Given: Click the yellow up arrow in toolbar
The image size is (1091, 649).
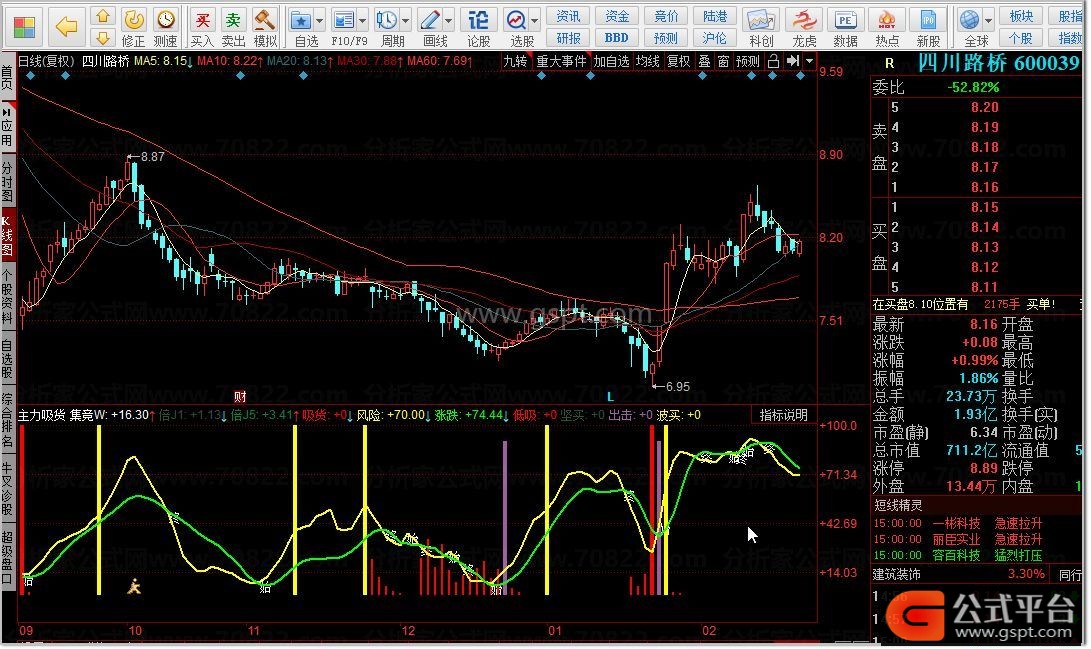Looking at the screenshot, I should coord(103,16).
